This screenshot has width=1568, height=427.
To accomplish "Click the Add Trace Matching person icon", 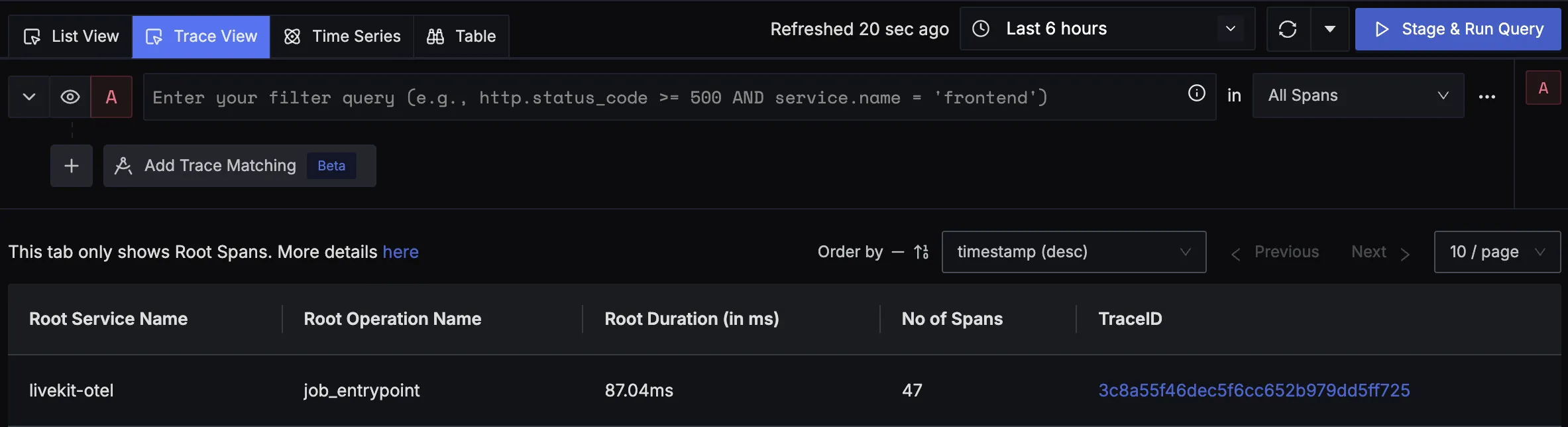I will tap(123, 165).
